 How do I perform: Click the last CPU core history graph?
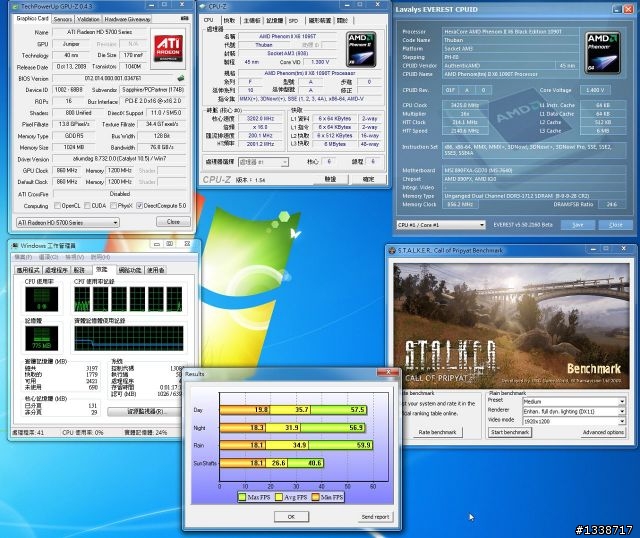click(x=174, y=299)
